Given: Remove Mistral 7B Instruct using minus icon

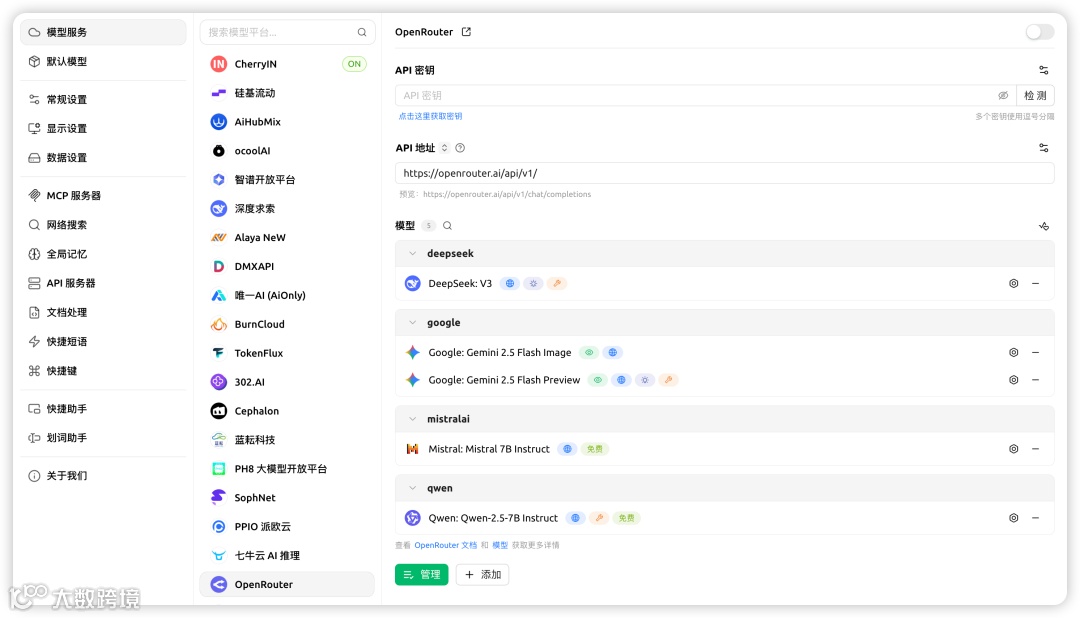Looking at the screenshot, I should 1037,449.
